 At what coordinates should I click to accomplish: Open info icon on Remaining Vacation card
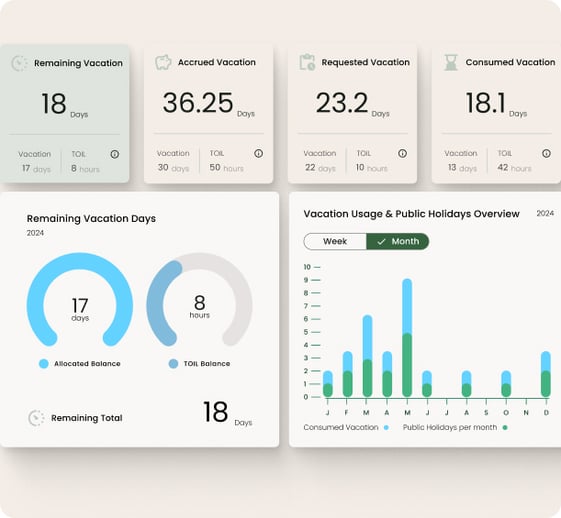click(114, 154)
